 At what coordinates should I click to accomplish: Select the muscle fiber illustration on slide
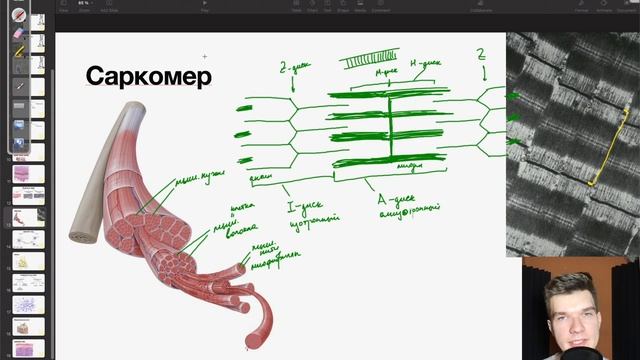[x=171, y=224]
